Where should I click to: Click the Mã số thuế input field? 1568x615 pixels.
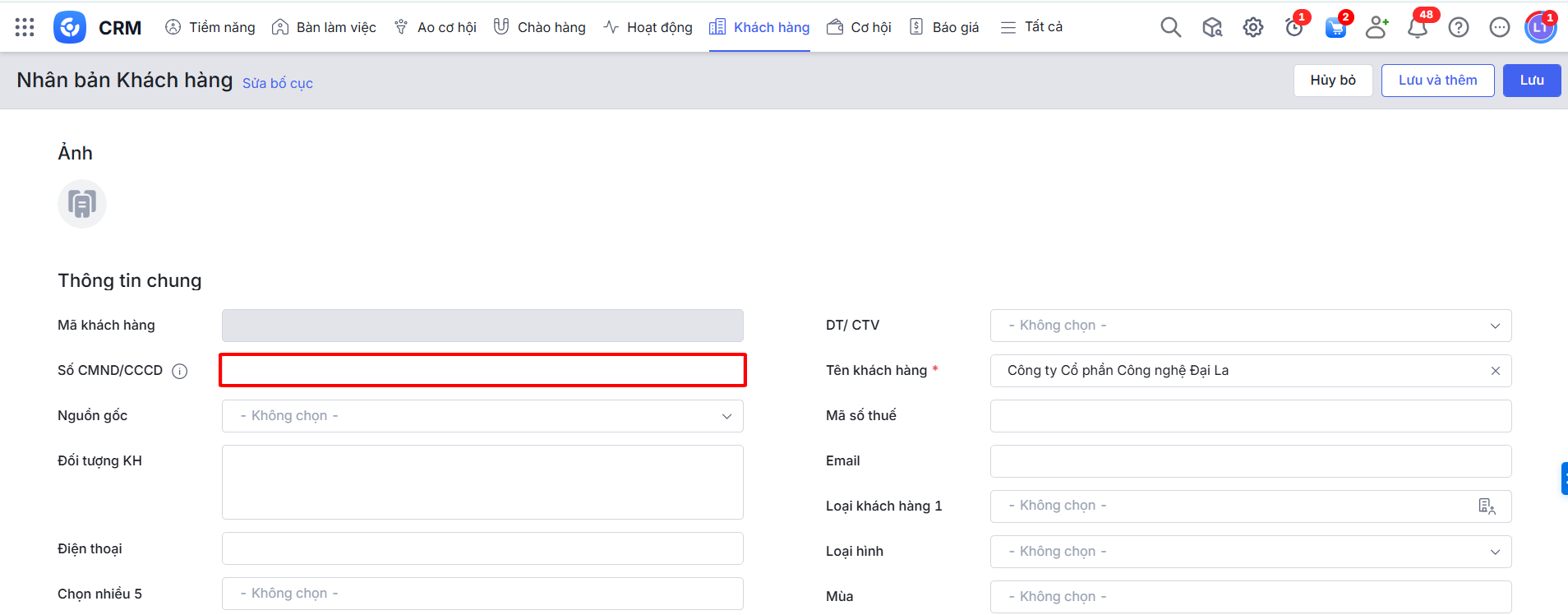[1250, 416]
